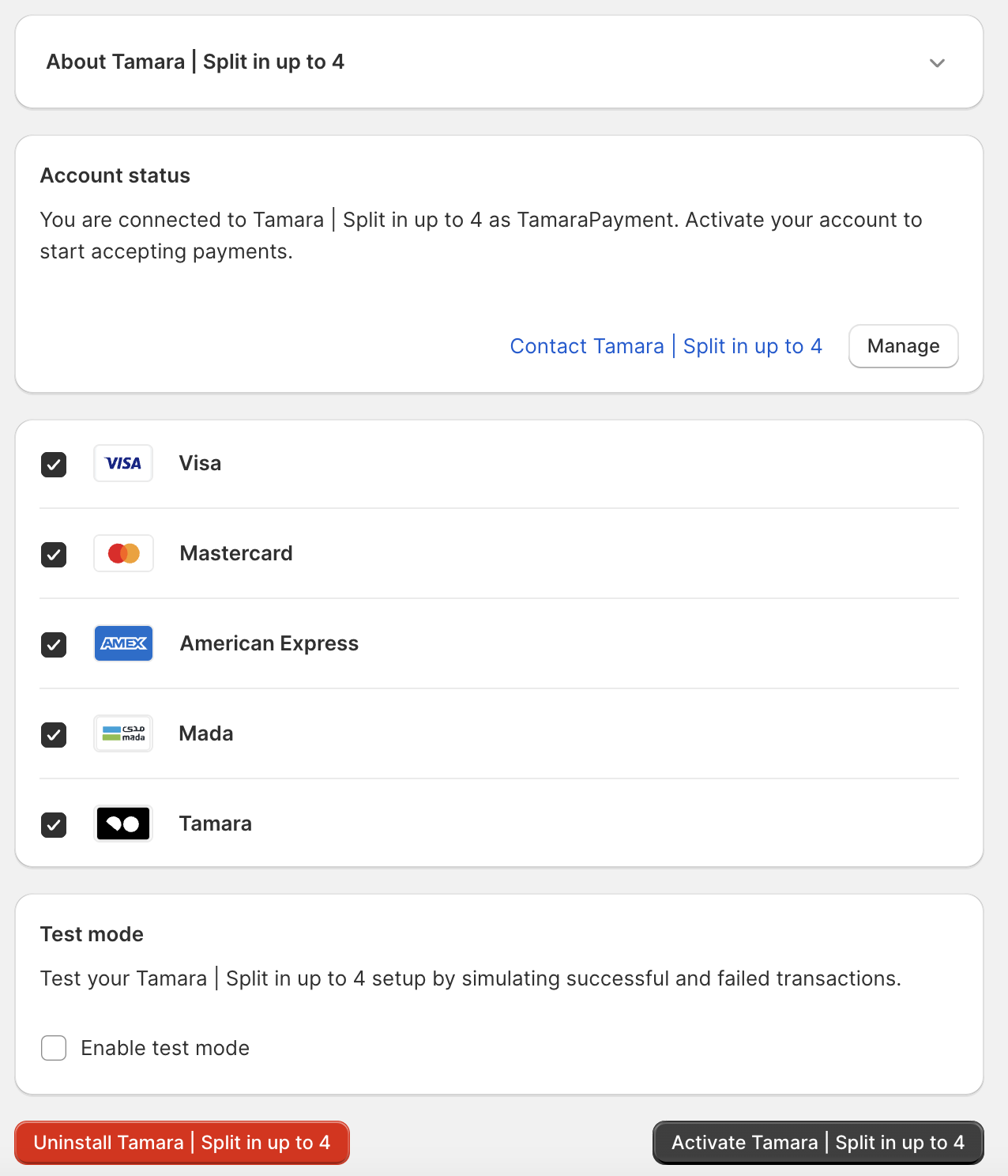The height and width of the screenshot is (1176, 1008).
Task: Click the Test mode heading
Action: coord(92,934)
